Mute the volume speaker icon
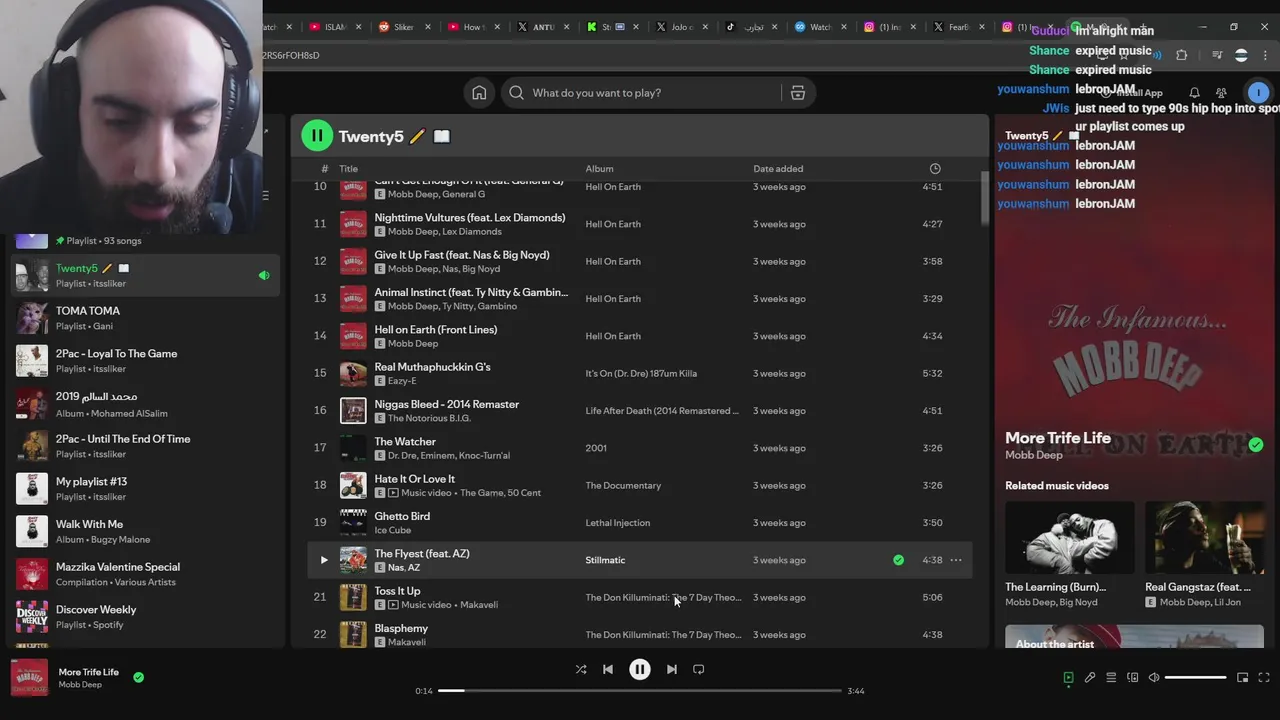This screenshot has width=1280, height=720. click(x=1154, y=678)
